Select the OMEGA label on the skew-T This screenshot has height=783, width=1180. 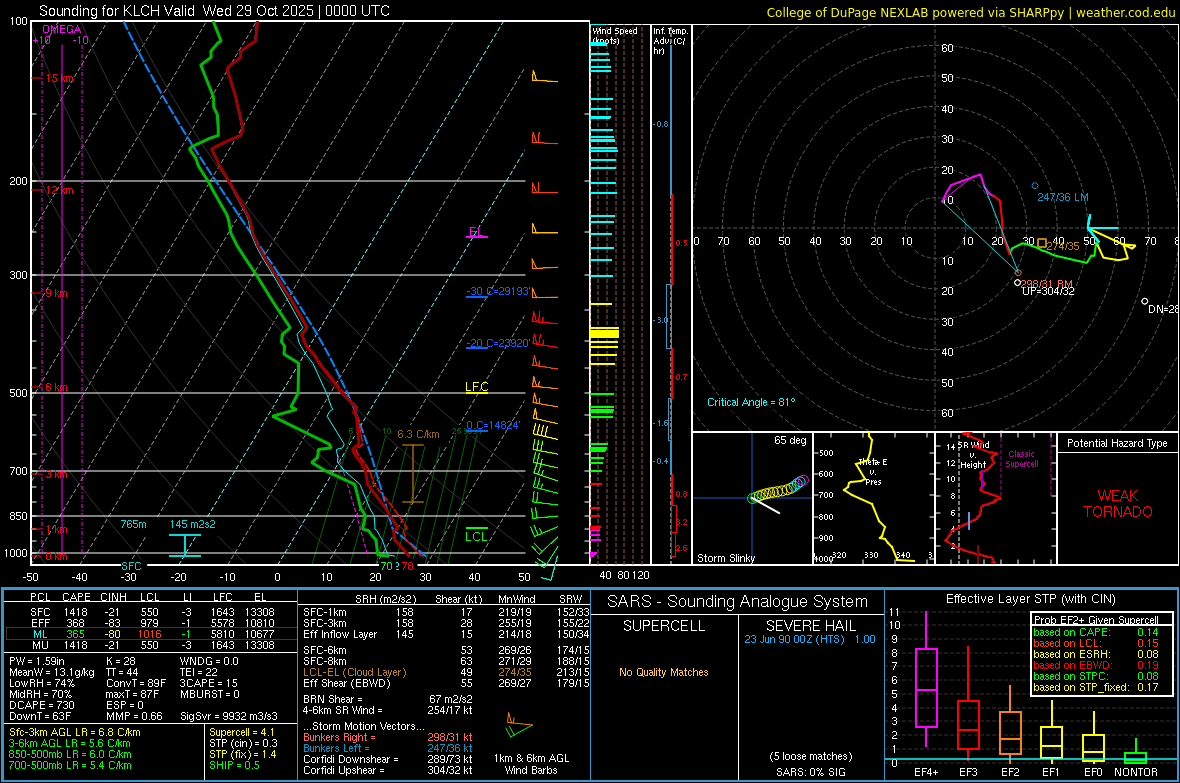[x=62, y=29]
